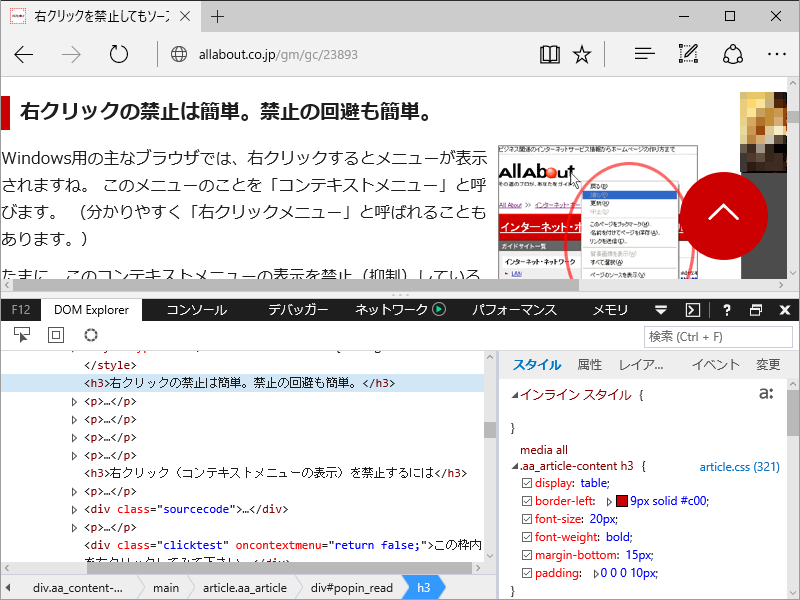800x600 pixels.
Task: Click the globe site info icon
Action: click(x=179, y=54)
